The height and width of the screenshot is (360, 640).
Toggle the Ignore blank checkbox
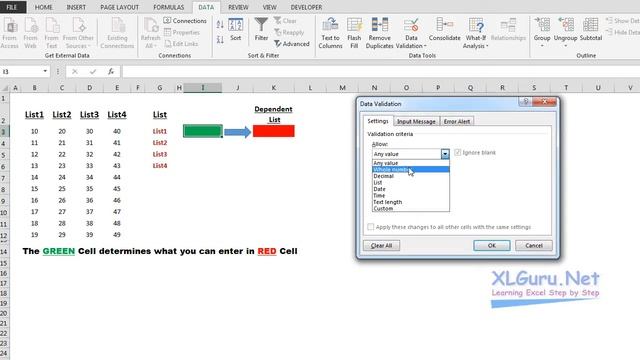pyautogui.click(x=458, y=152)
